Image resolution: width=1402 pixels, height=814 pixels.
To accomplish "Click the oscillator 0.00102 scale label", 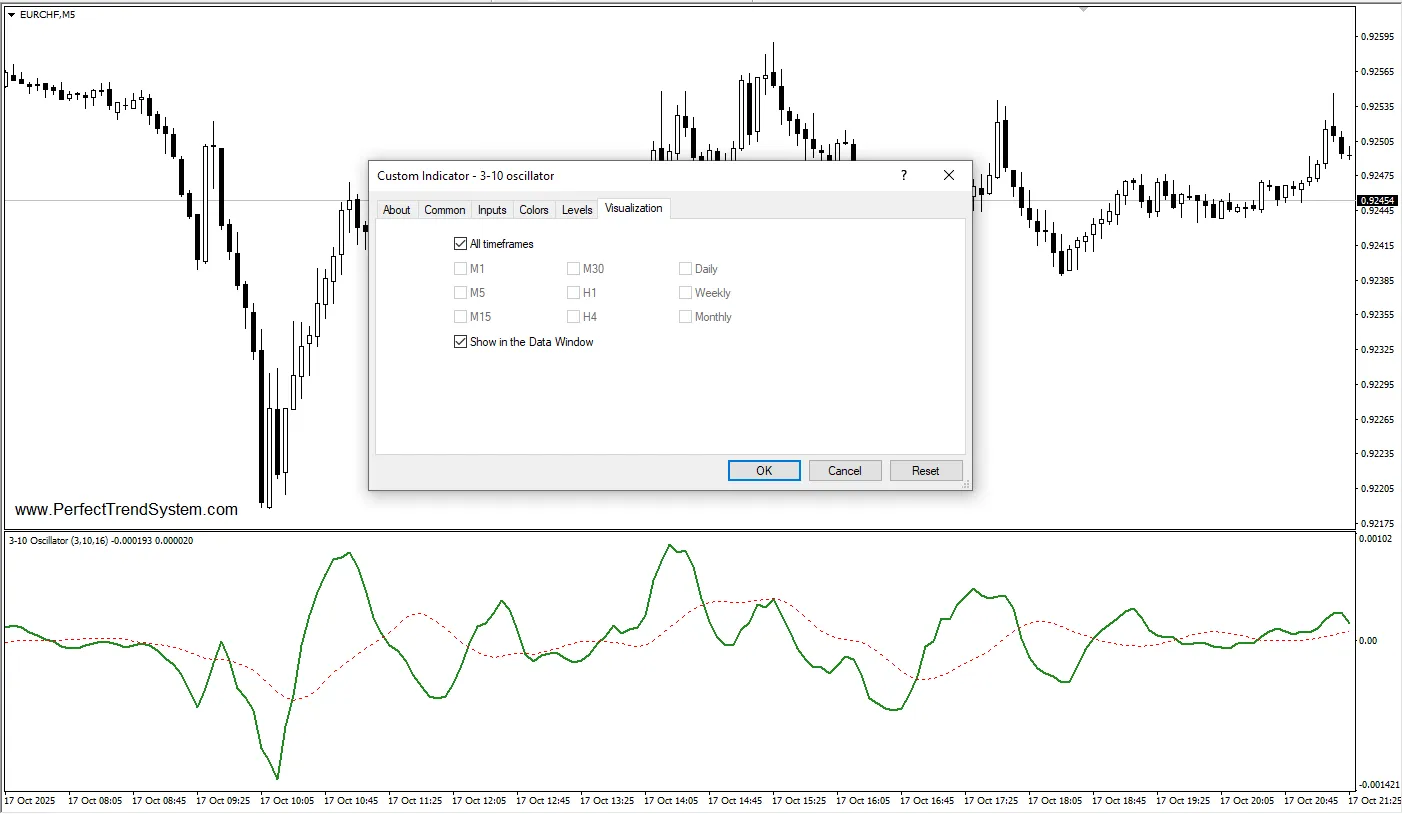I will pyautogui.click(x=1378, y=539).
